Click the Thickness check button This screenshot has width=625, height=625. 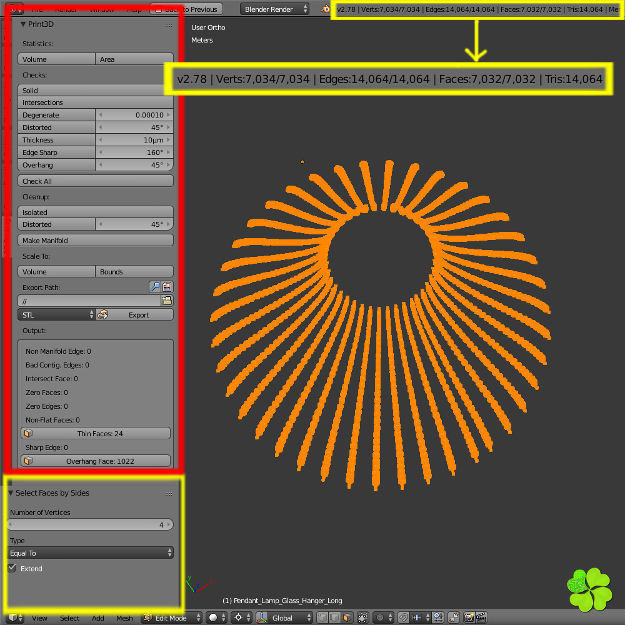[57, 140]
